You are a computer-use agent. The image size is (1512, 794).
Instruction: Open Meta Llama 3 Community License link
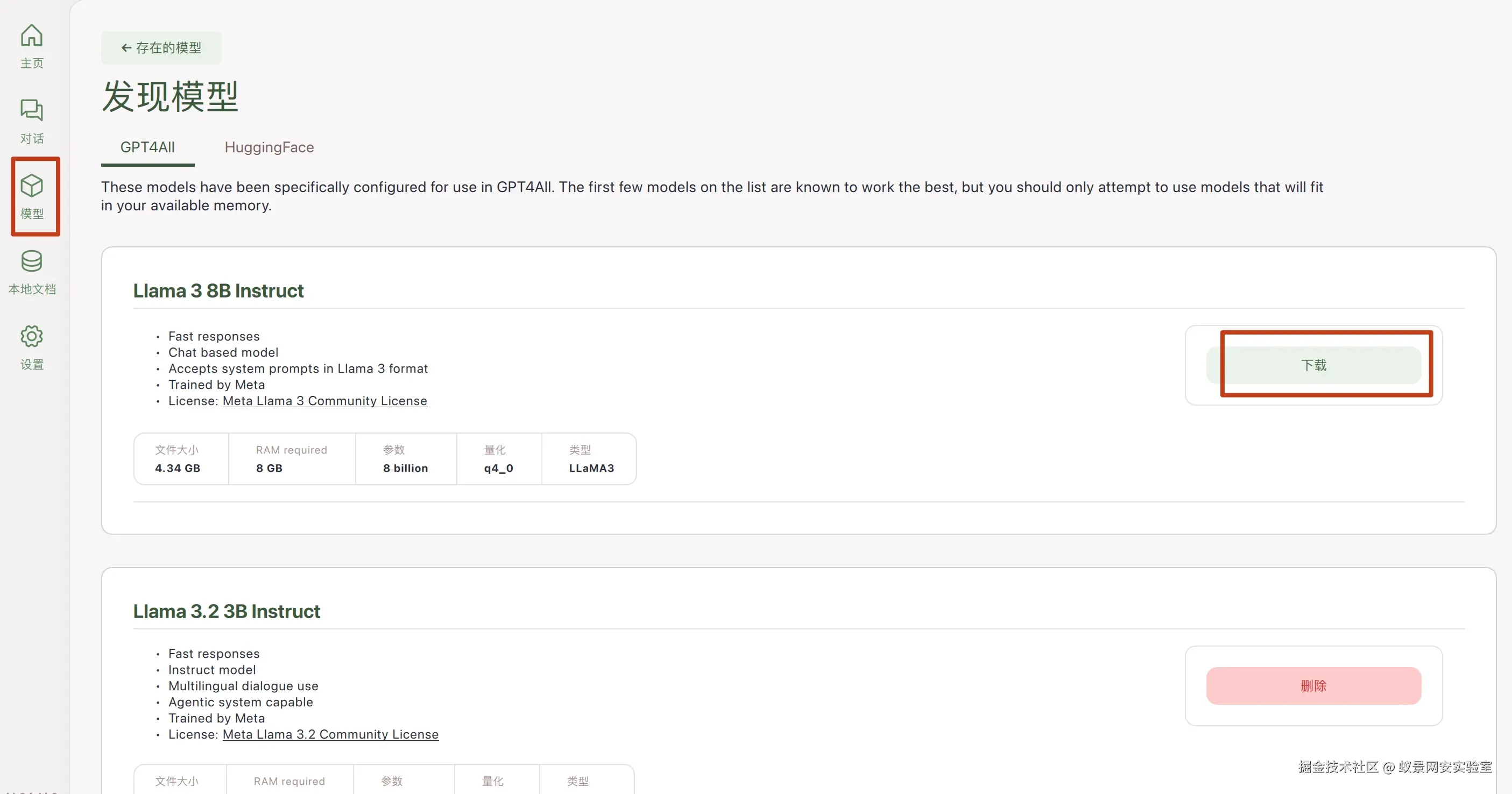[x=324, y=401]
